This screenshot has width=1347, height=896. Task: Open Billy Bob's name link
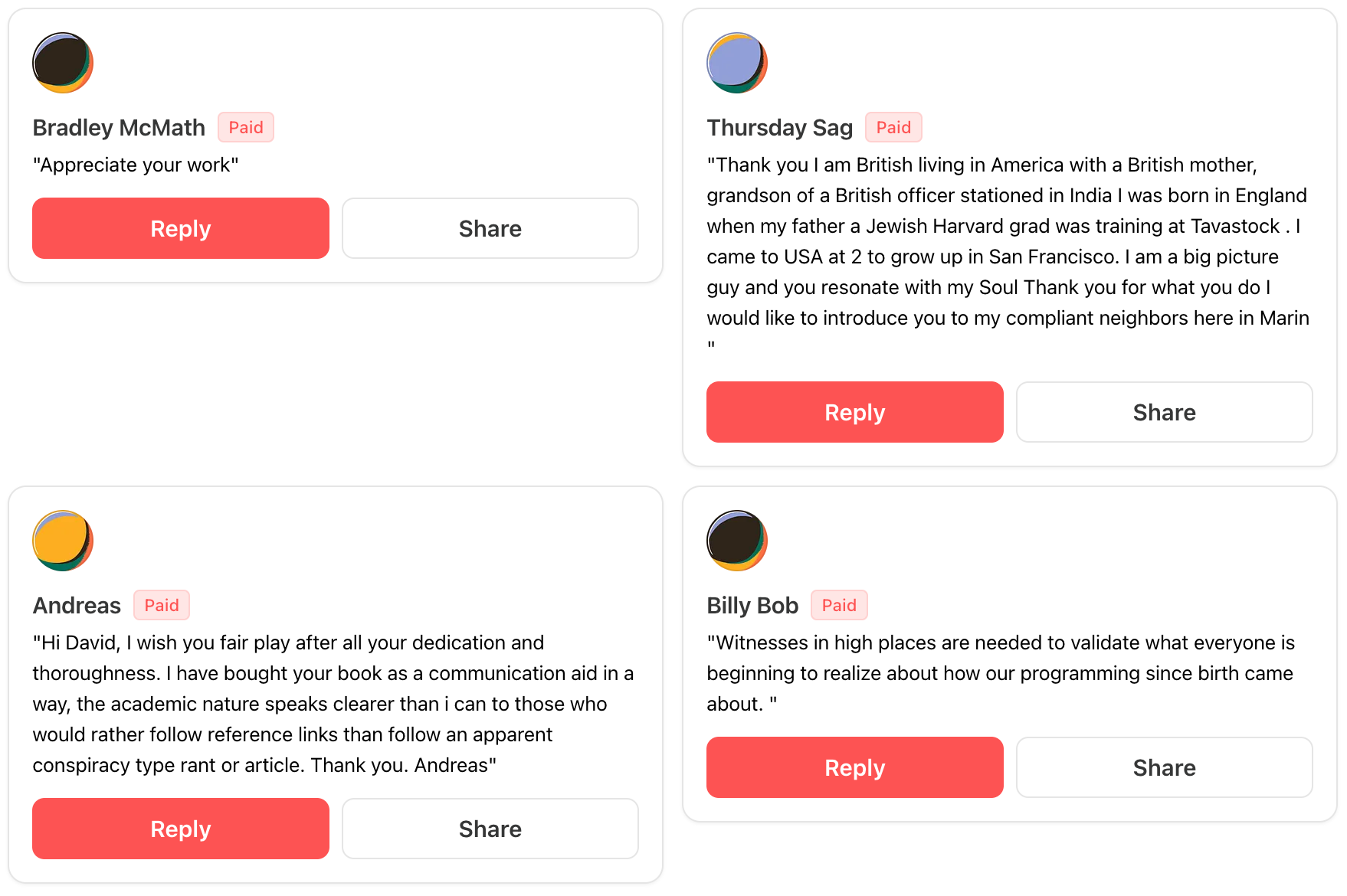(x=752, y=606)
